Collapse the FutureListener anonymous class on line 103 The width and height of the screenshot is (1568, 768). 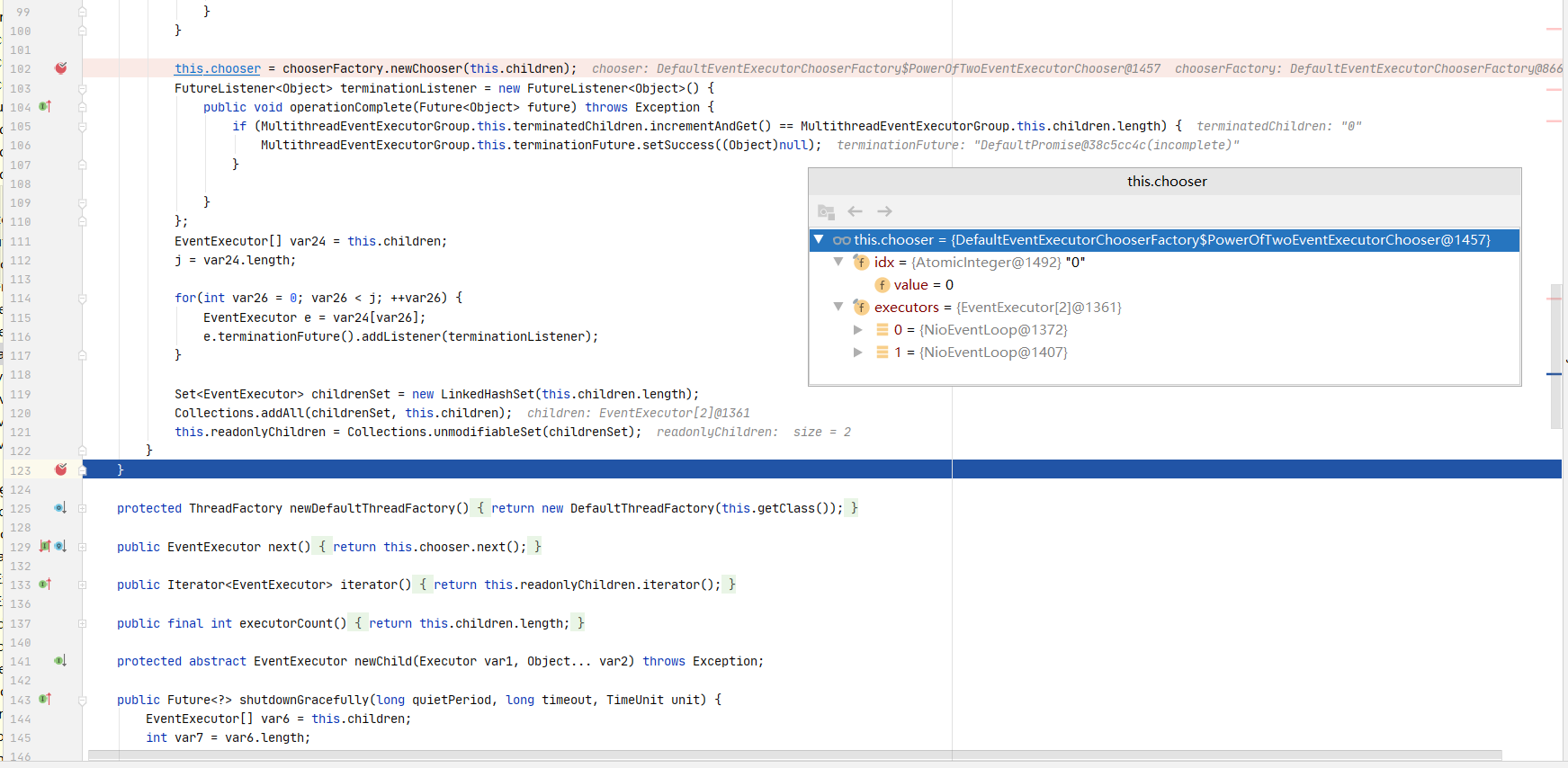click(82, 88)
